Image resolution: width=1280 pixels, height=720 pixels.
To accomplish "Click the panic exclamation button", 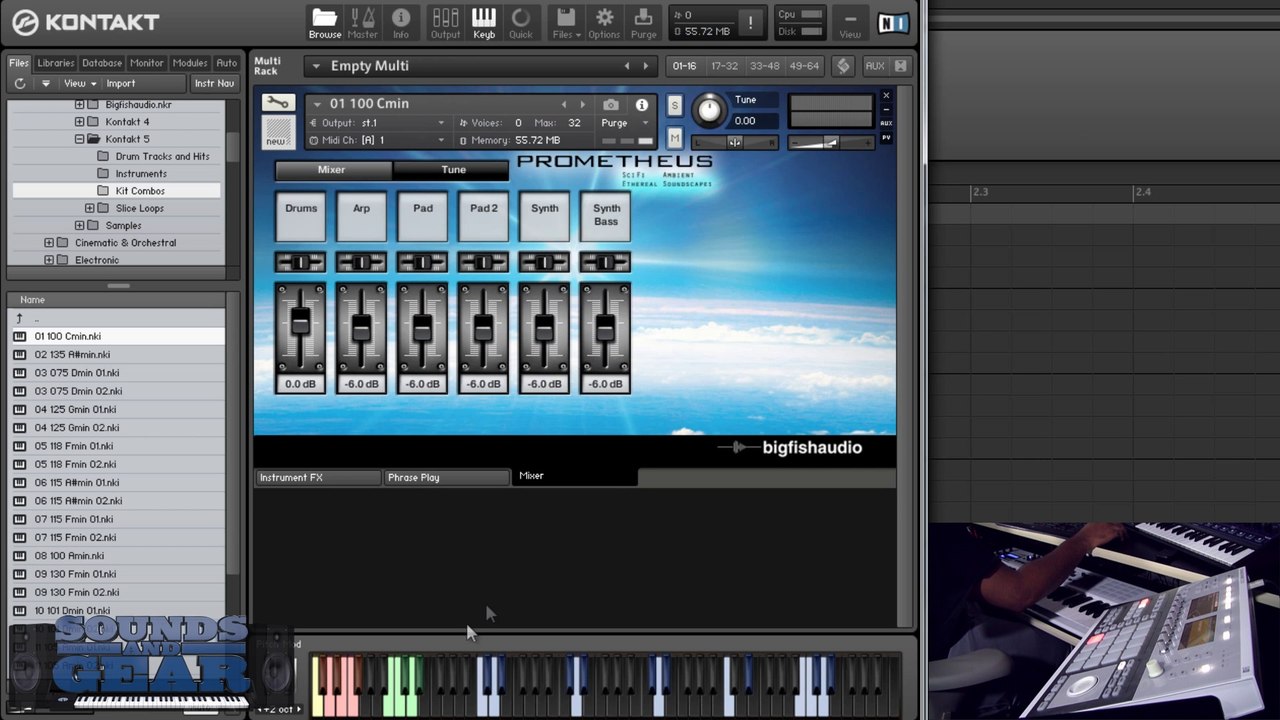I will tap(751, 22).
